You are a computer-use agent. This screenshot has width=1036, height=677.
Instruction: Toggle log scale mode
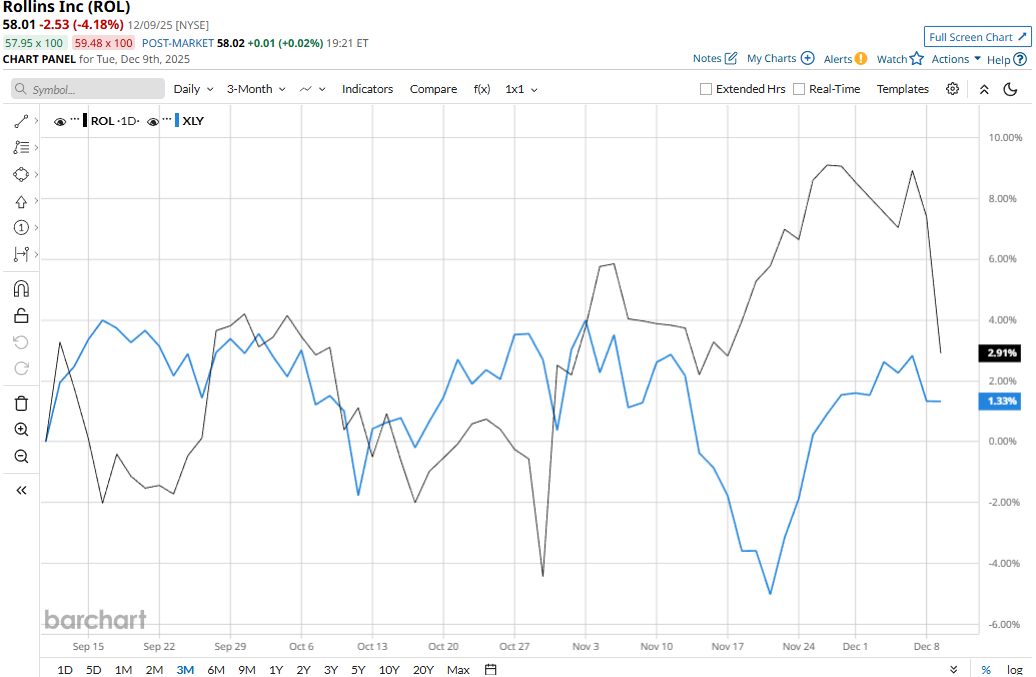[x=1015, y=670]
